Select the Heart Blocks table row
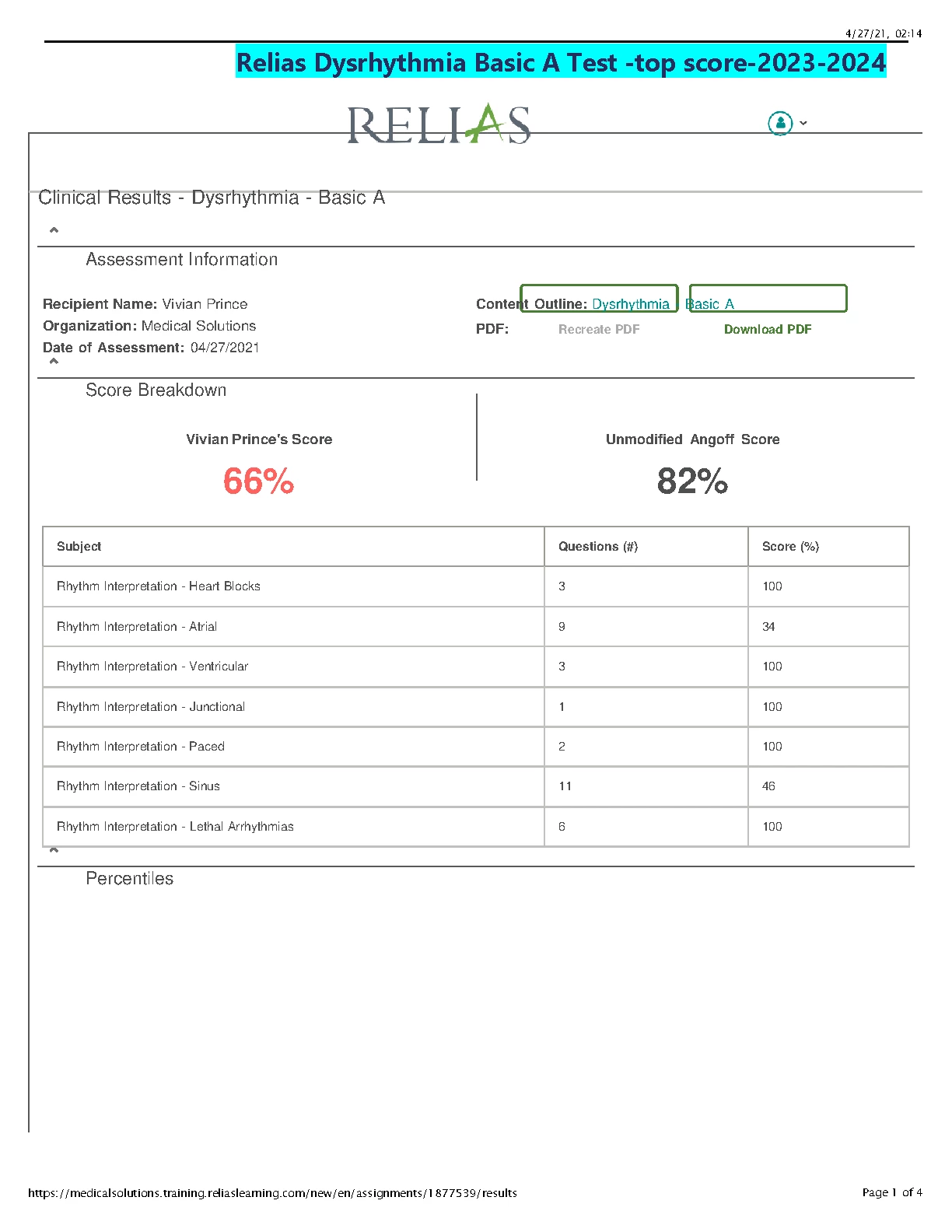952x1232 pixels. click(476, 586)
